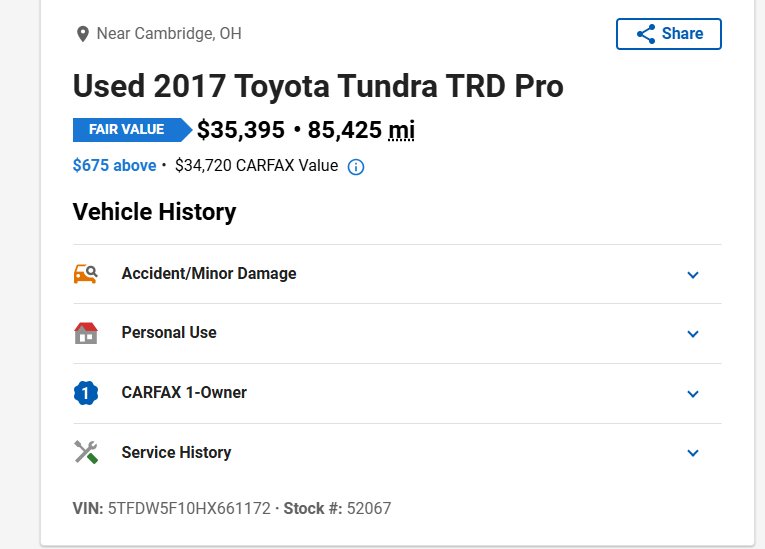
Task: Expand the CARFAX 1-Owner chevron
Action: tap(693, 394)
